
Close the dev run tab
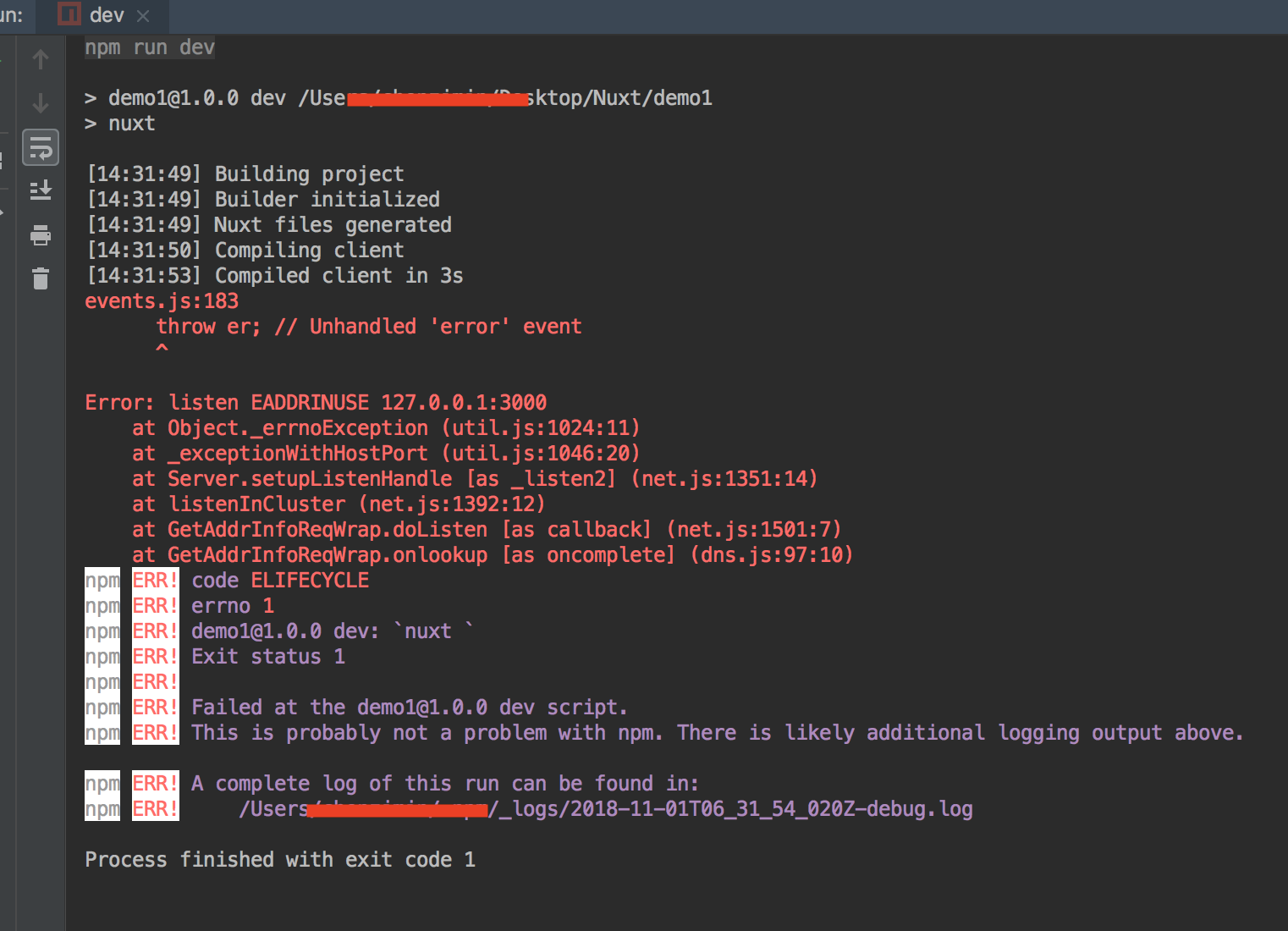[143, 16]
